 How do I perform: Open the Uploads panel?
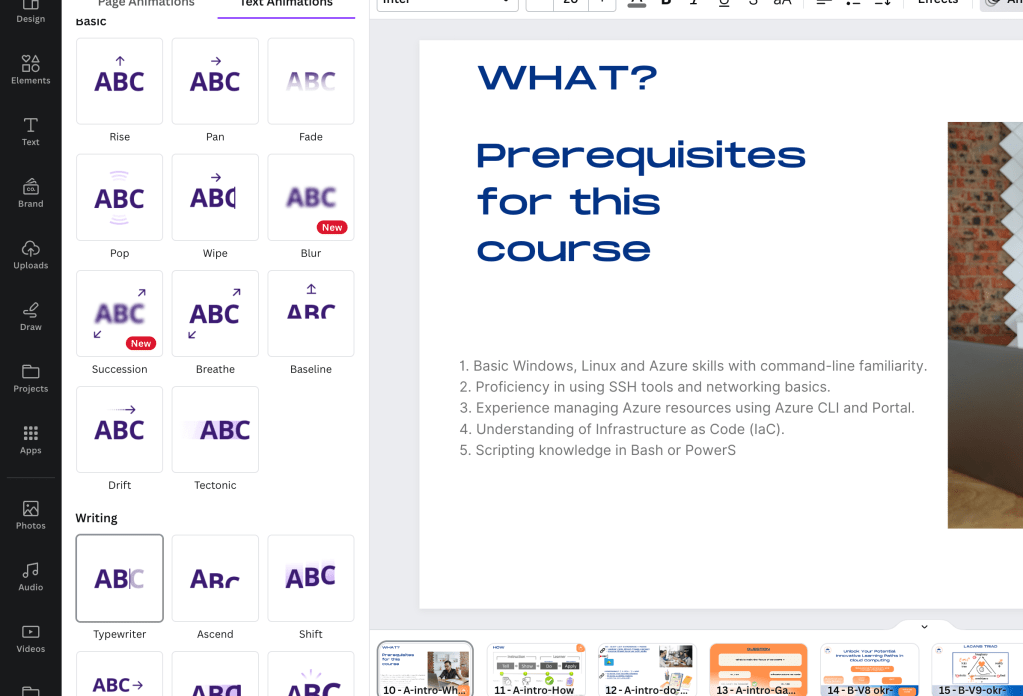tap(31, 254)
